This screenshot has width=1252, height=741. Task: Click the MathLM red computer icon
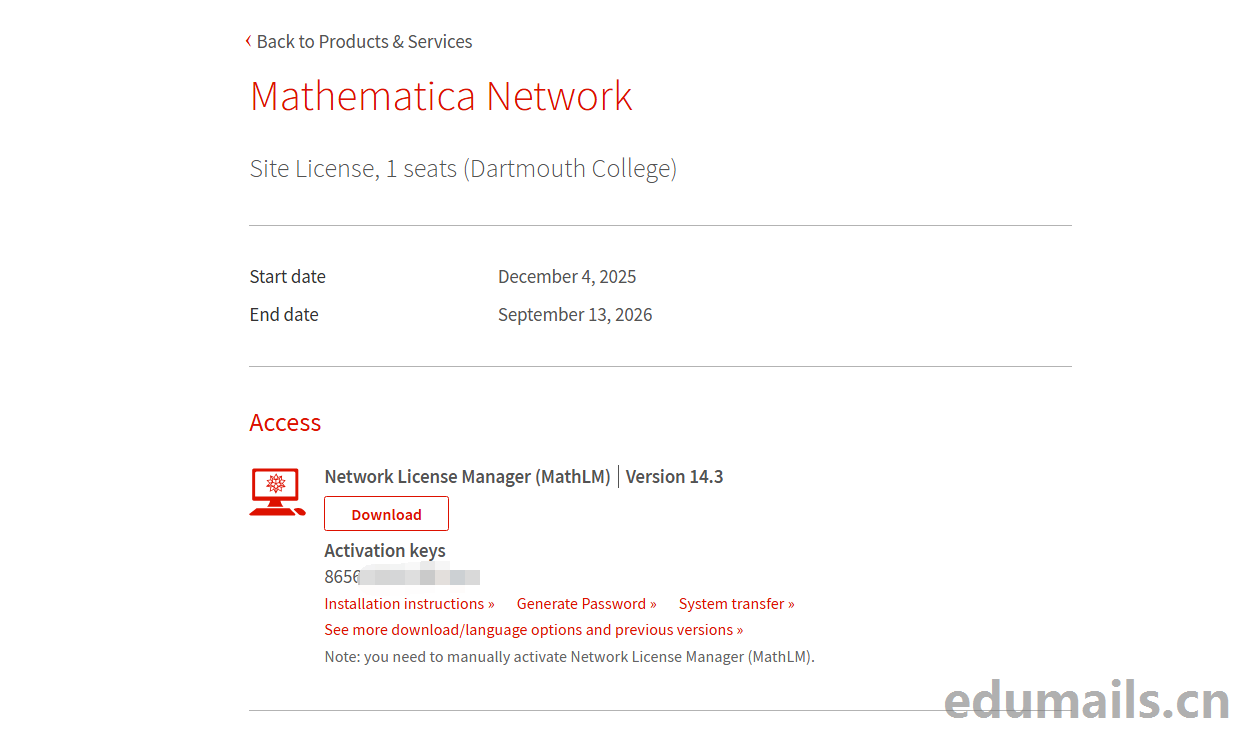pos(276,491)
